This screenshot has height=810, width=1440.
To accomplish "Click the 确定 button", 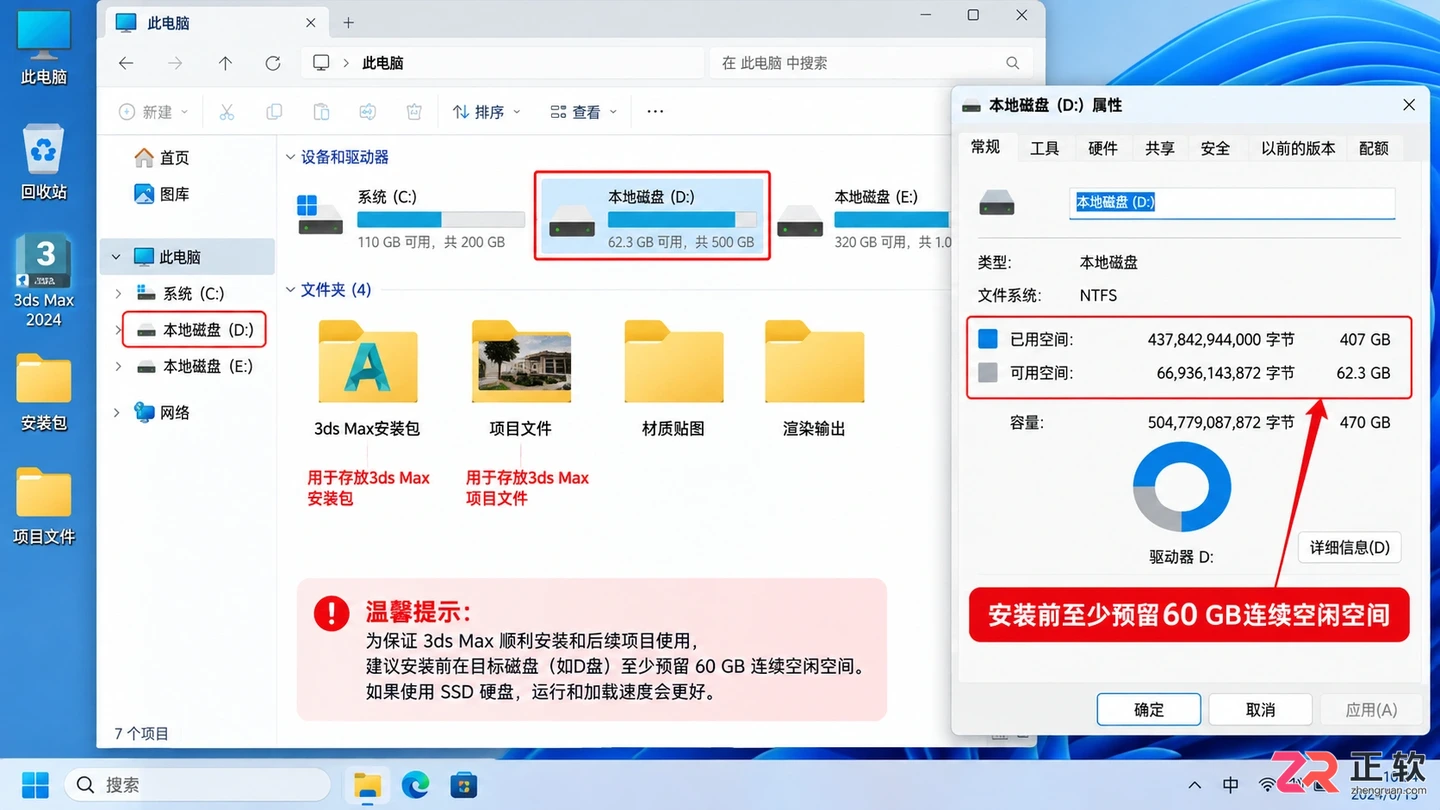I will coord(1149,710).
